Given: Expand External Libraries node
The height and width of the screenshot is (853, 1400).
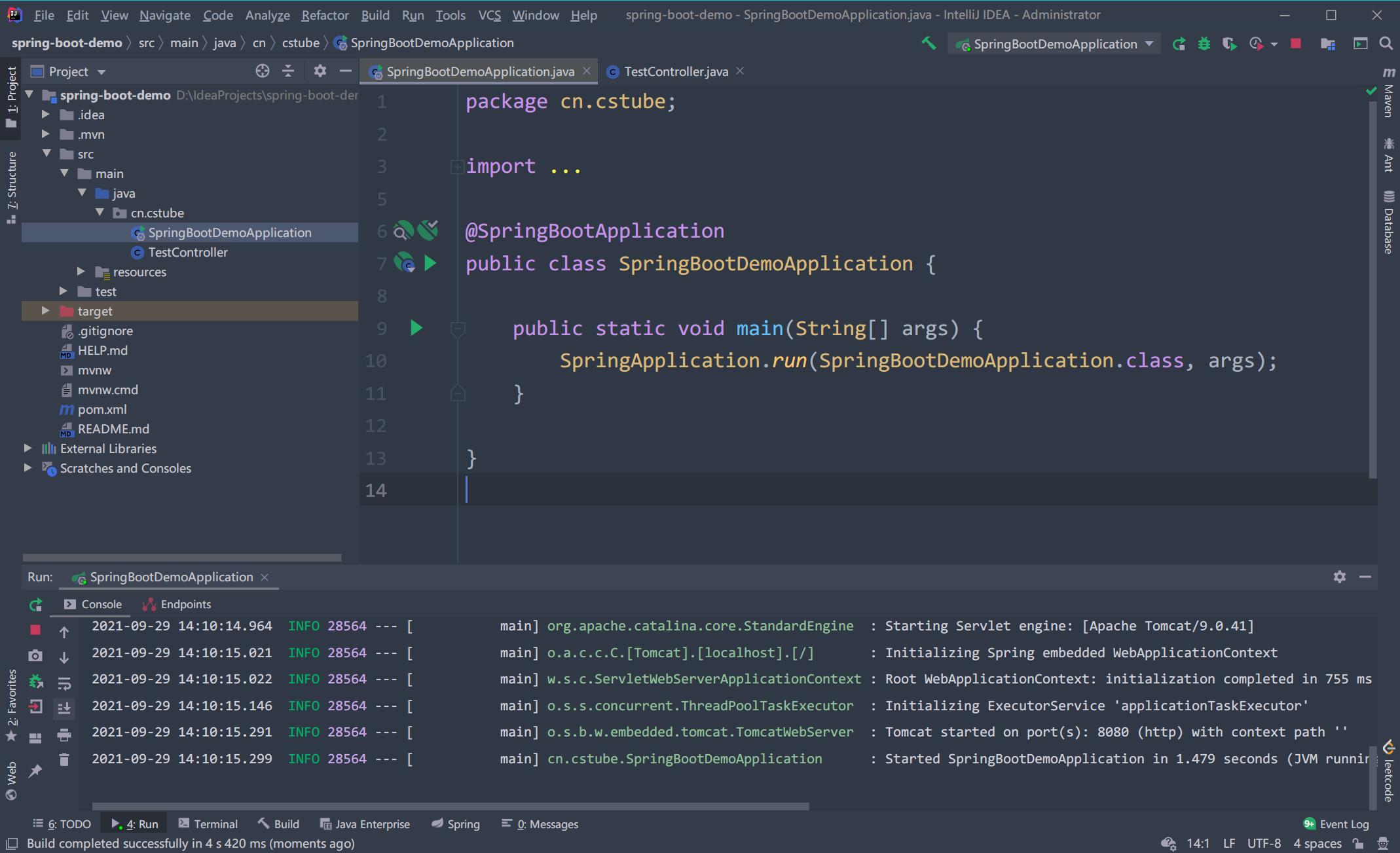Looking at the screenshot, I should [x=28, y=448].
